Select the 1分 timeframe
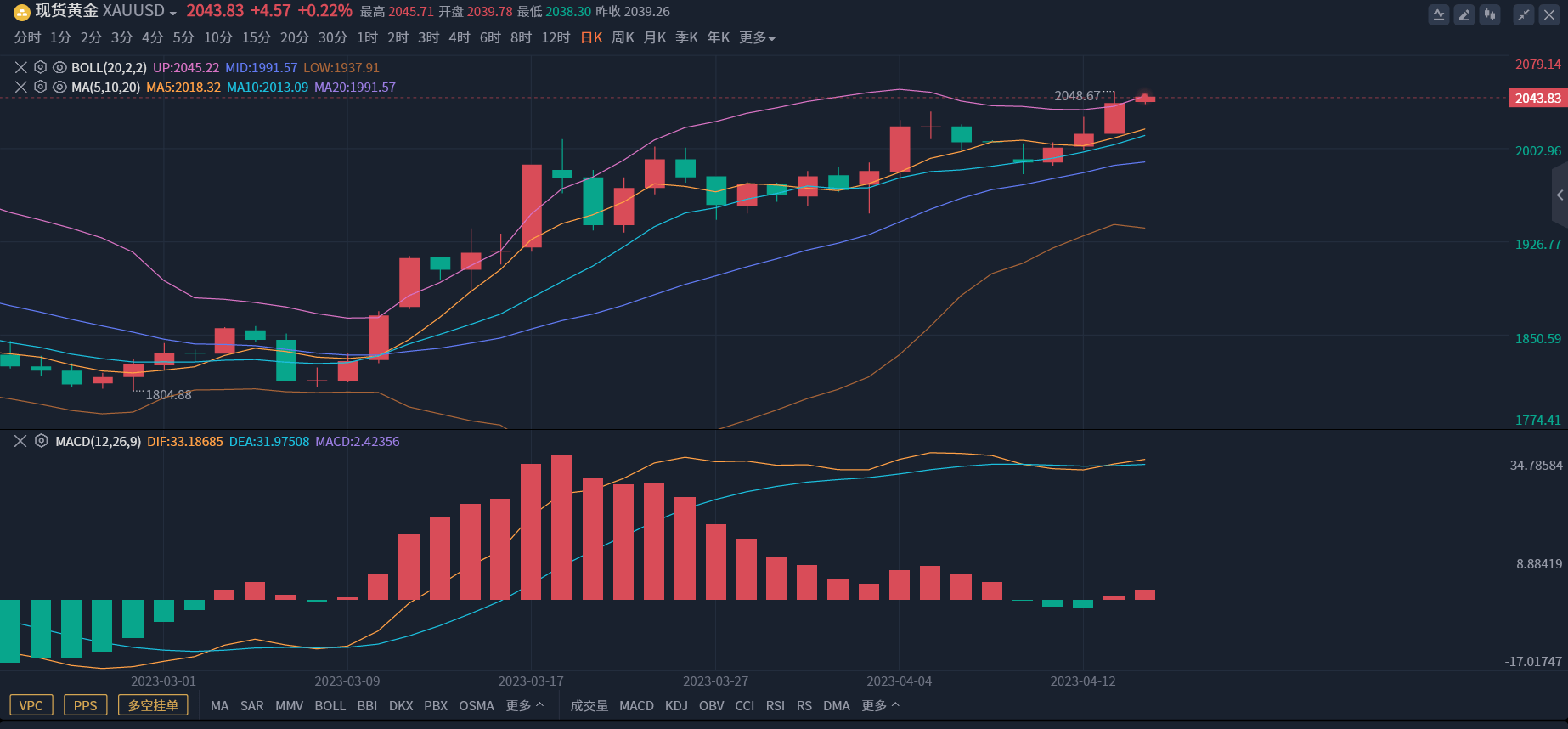The width and height of the screenshot is (1568, 729). click(x=60, y=37)
